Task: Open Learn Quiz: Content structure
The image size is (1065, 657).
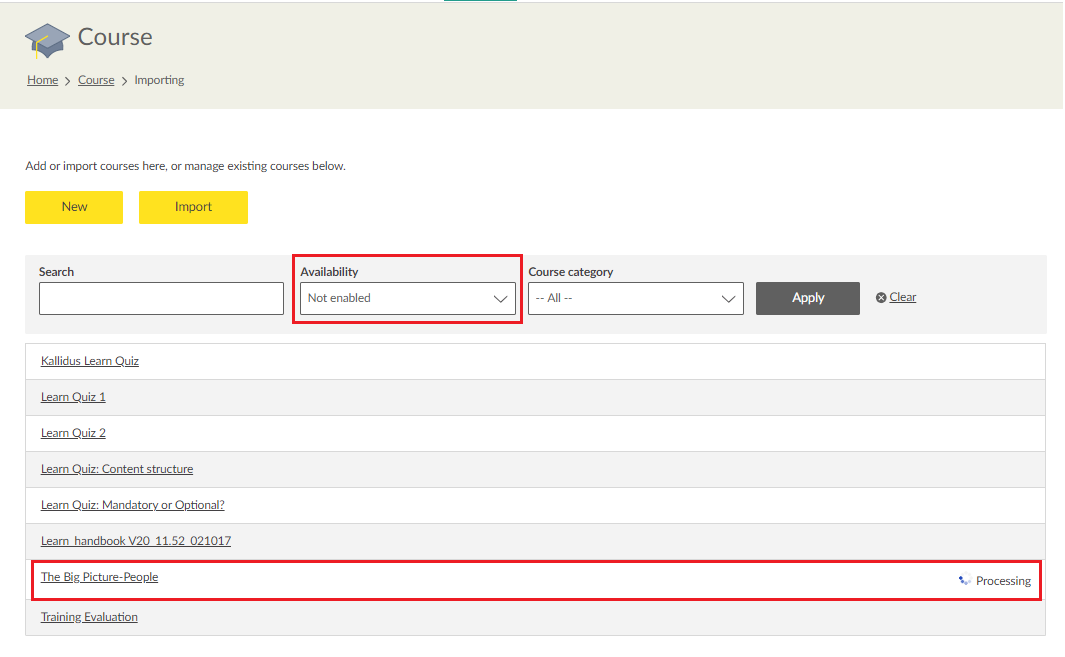Action: [x=117, y=469]
